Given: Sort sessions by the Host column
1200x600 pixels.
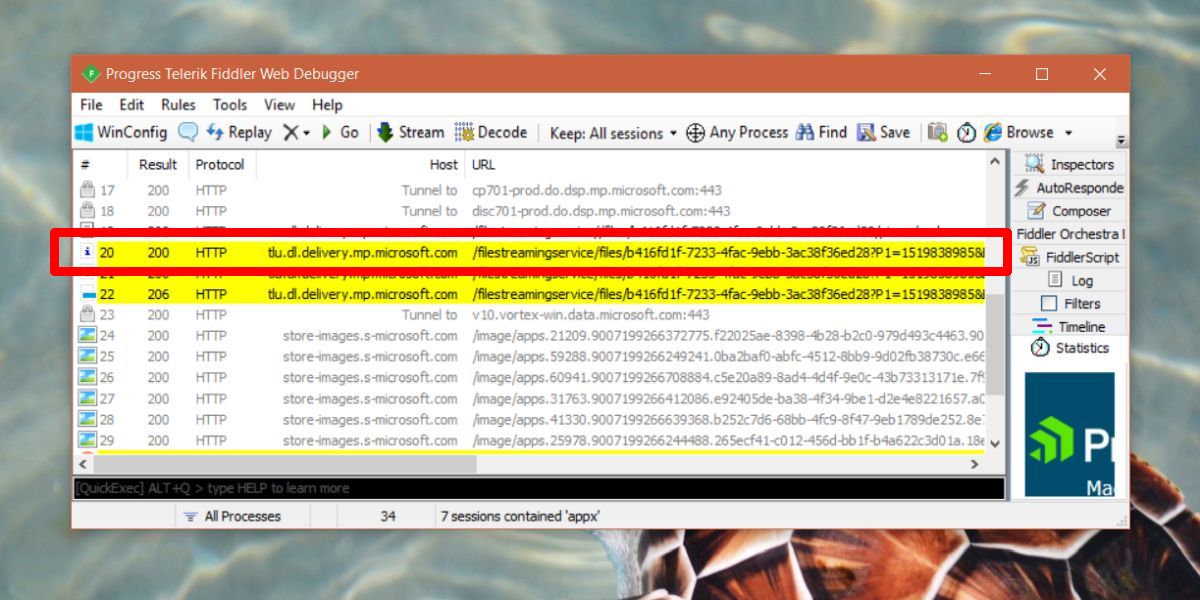Looking at the screenshot, I should click(360, 164).
